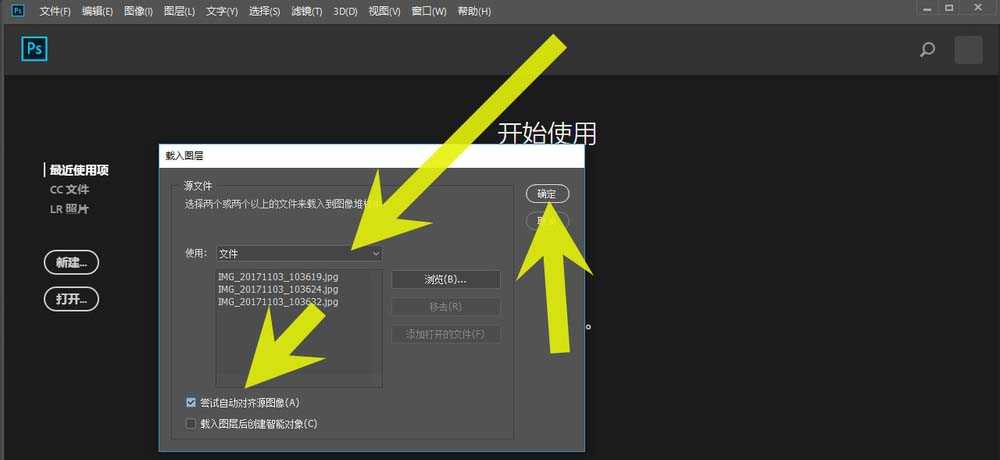1000x460 pixels.
Task: Select IMG_20171103_103619.jpg in the file list
Action: (277, 276)
